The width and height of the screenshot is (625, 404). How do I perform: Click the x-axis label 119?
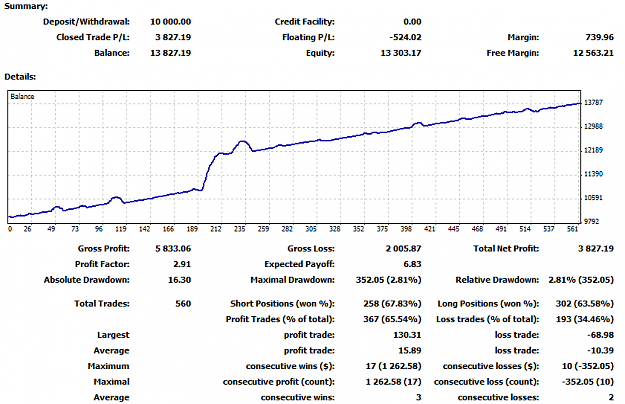pos(120,229)
